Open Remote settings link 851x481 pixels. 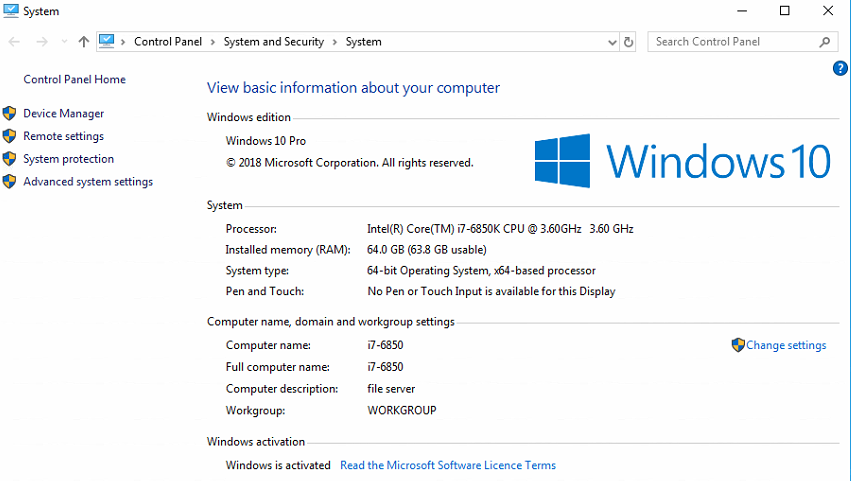click(x=63, y=136)
